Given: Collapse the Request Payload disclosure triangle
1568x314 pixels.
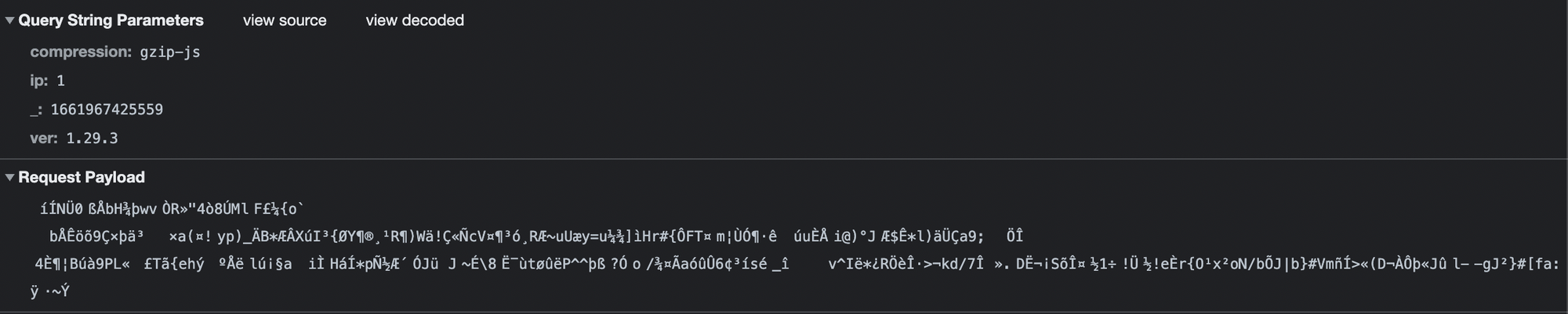Looking at the screenshot, I should [9, 178].
